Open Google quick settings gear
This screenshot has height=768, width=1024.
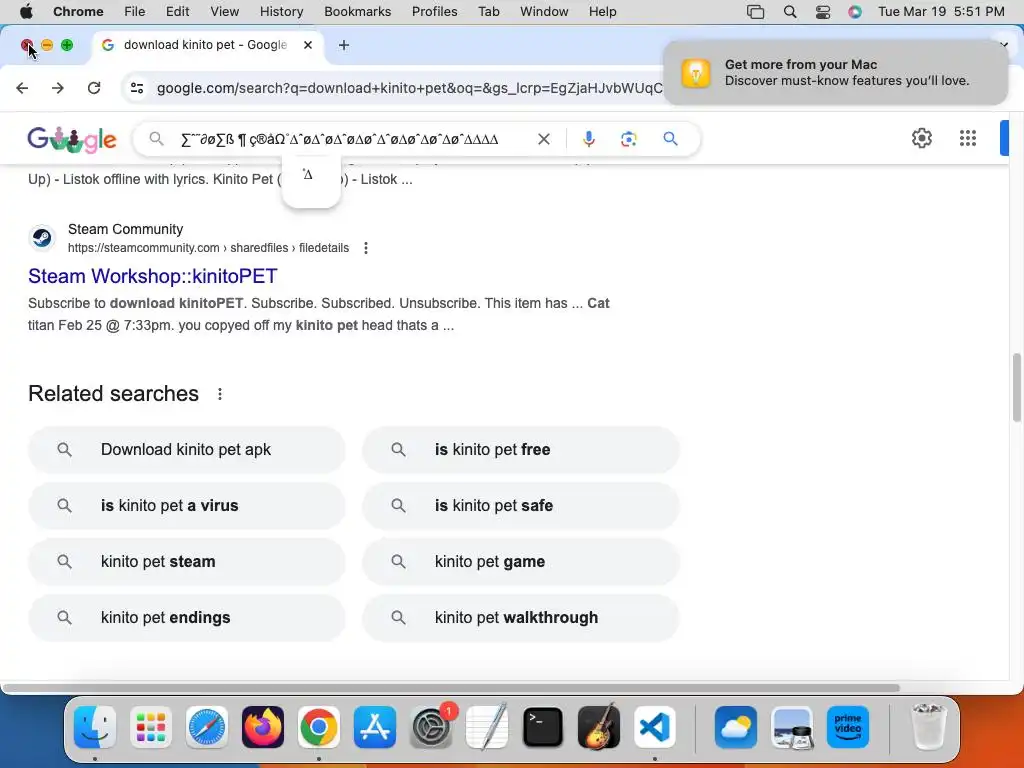pyautogui.click(x=921, y=138)
